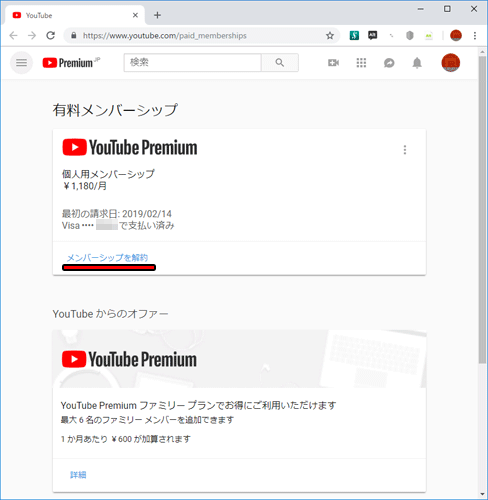Click the 有料メンバーシップ heading
Screen dimensions: 488x500
(115, 110)
